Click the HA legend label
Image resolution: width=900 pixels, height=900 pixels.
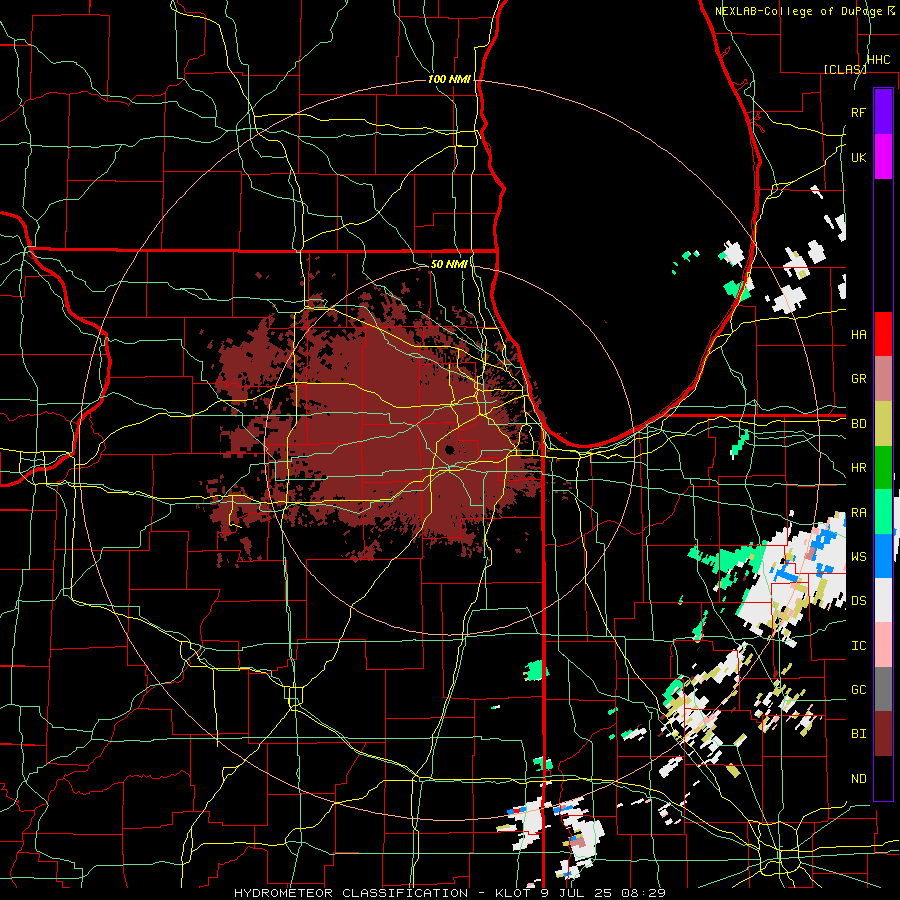(x=858, y=334)
